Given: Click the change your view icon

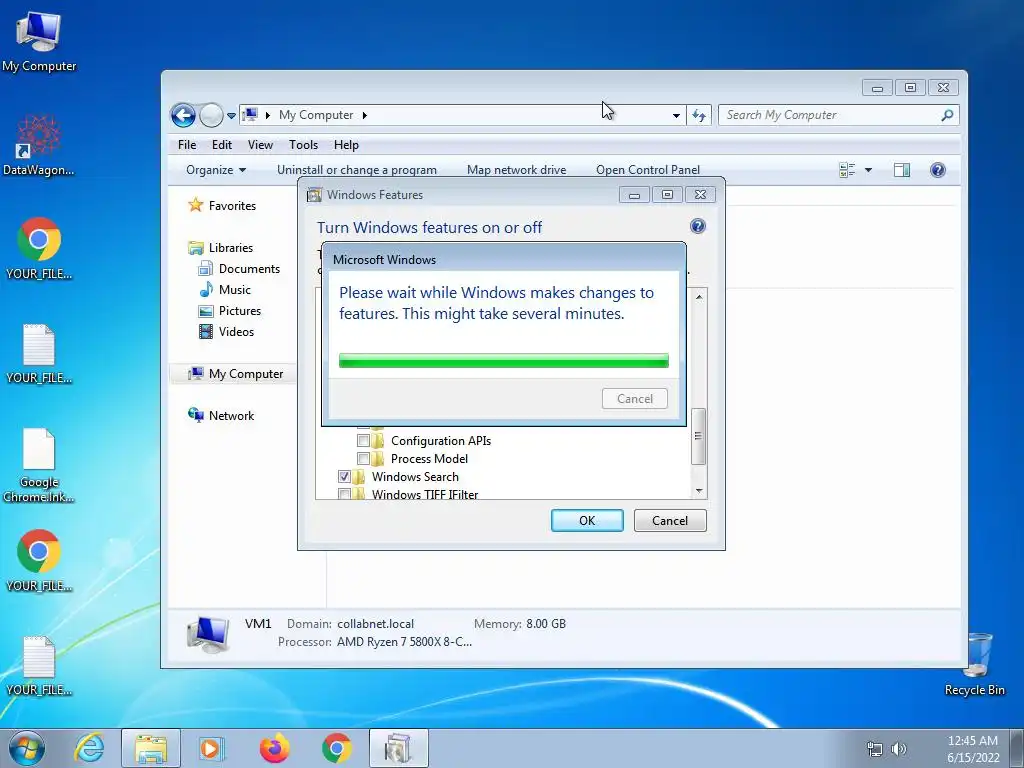Looking at the screenshot, I should coord(847,170).
